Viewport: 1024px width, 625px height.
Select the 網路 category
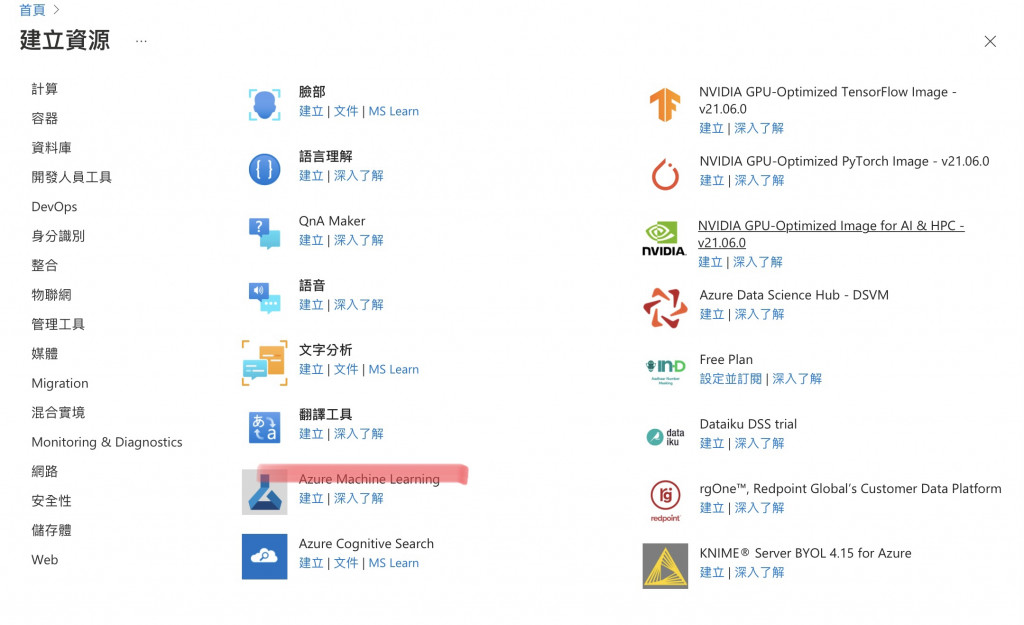tap(44, 472)
